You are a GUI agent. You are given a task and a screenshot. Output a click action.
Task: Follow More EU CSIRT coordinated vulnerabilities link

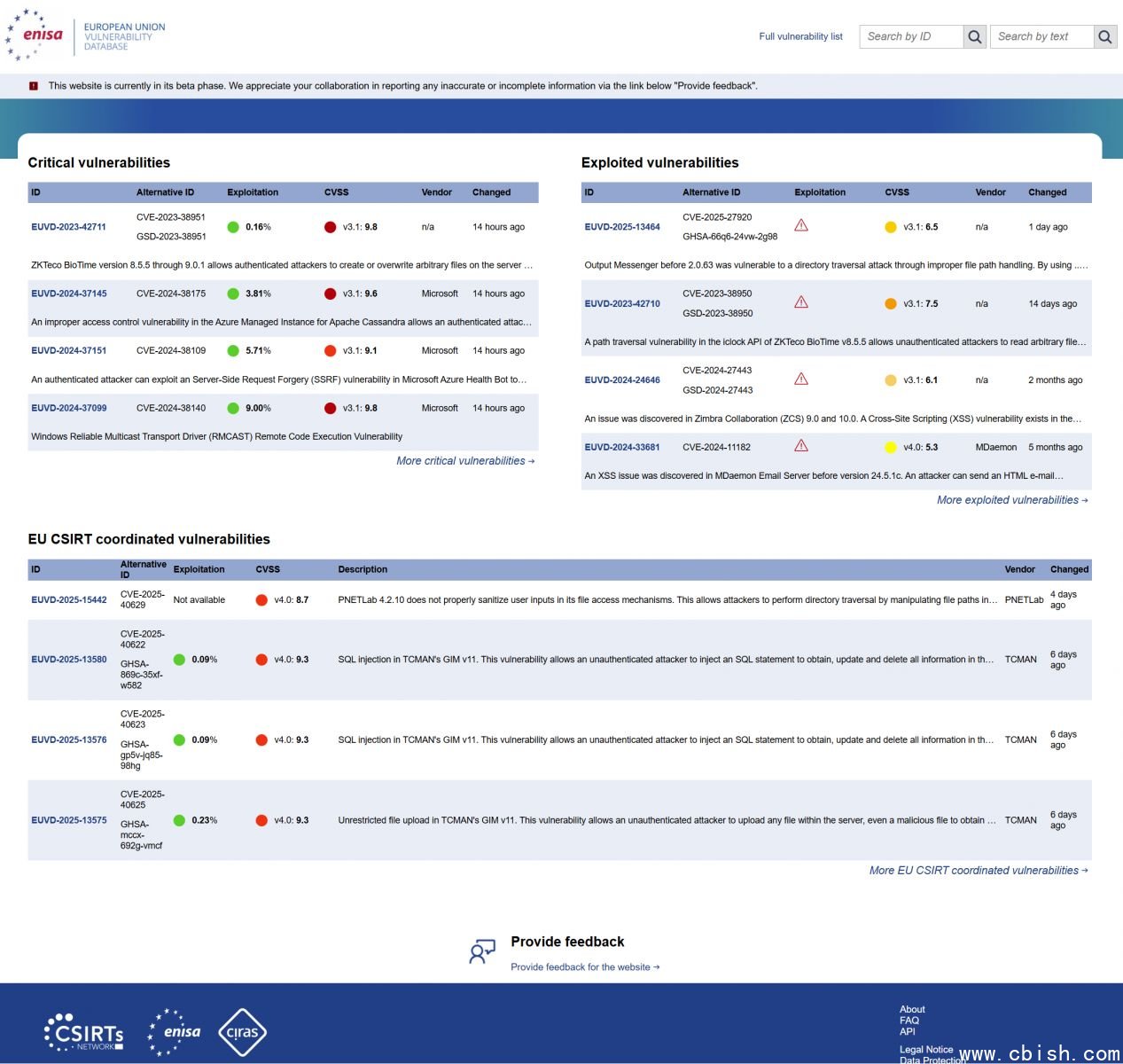(x=979, y=871)
